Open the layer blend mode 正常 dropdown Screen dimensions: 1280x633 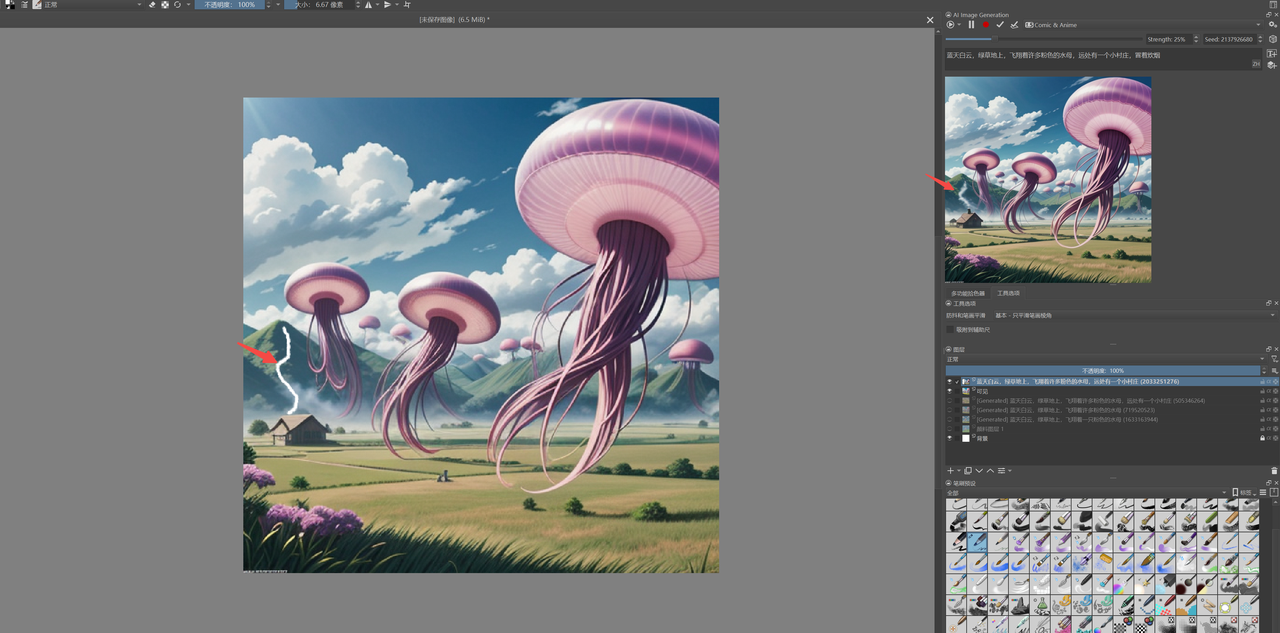tap(1100, 359)
